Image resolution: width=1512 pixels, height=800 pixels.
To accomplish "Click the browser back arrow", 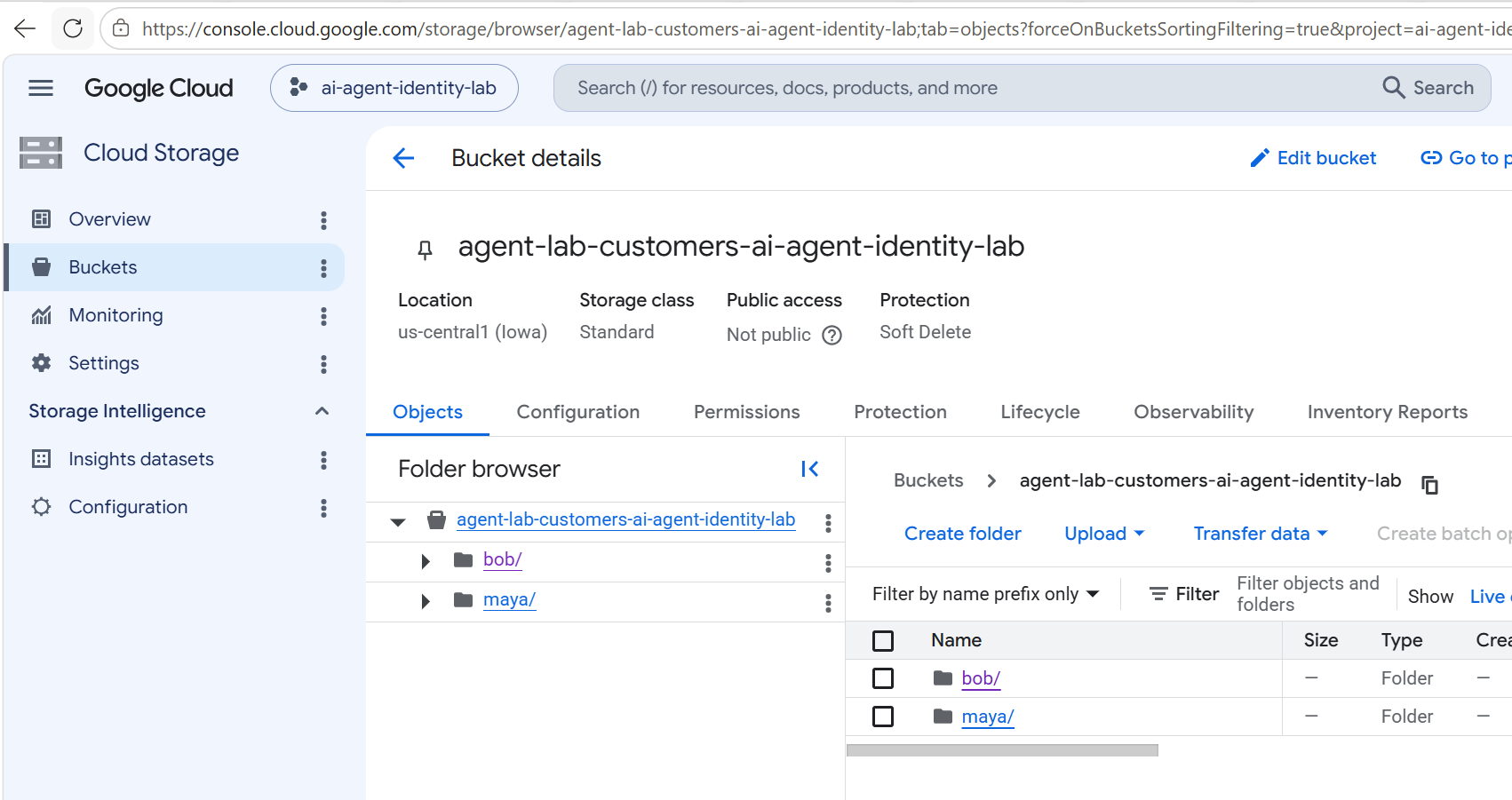I will point(25,28).
